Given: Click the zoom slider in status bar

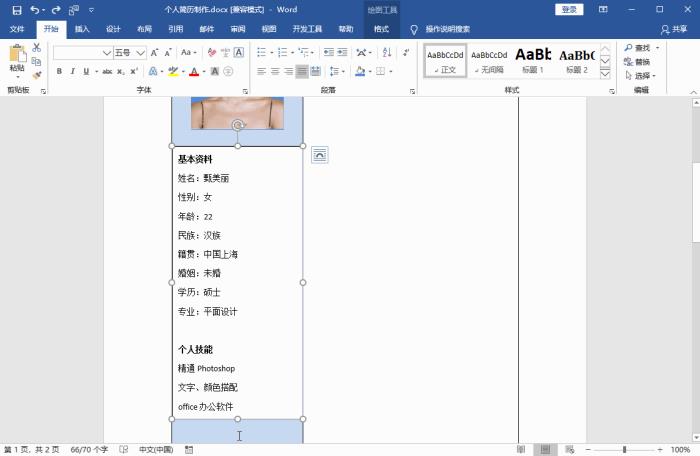Looking at the screenshot, I should (623, 450).
